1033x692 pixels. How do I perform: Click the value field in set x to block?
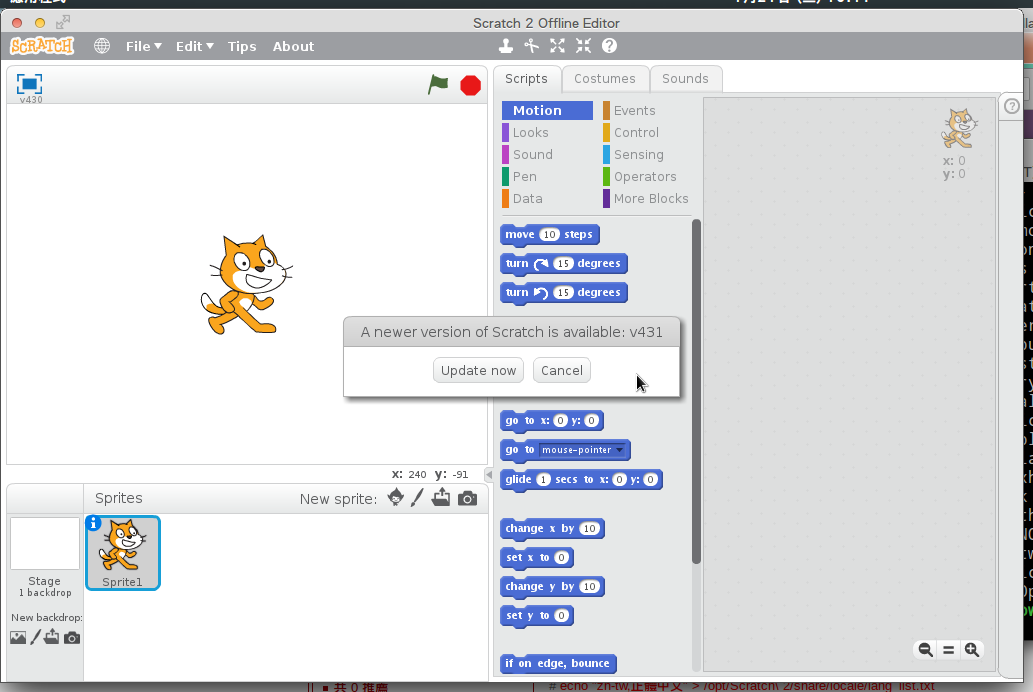pyautogui.click(x=561, y=558)
